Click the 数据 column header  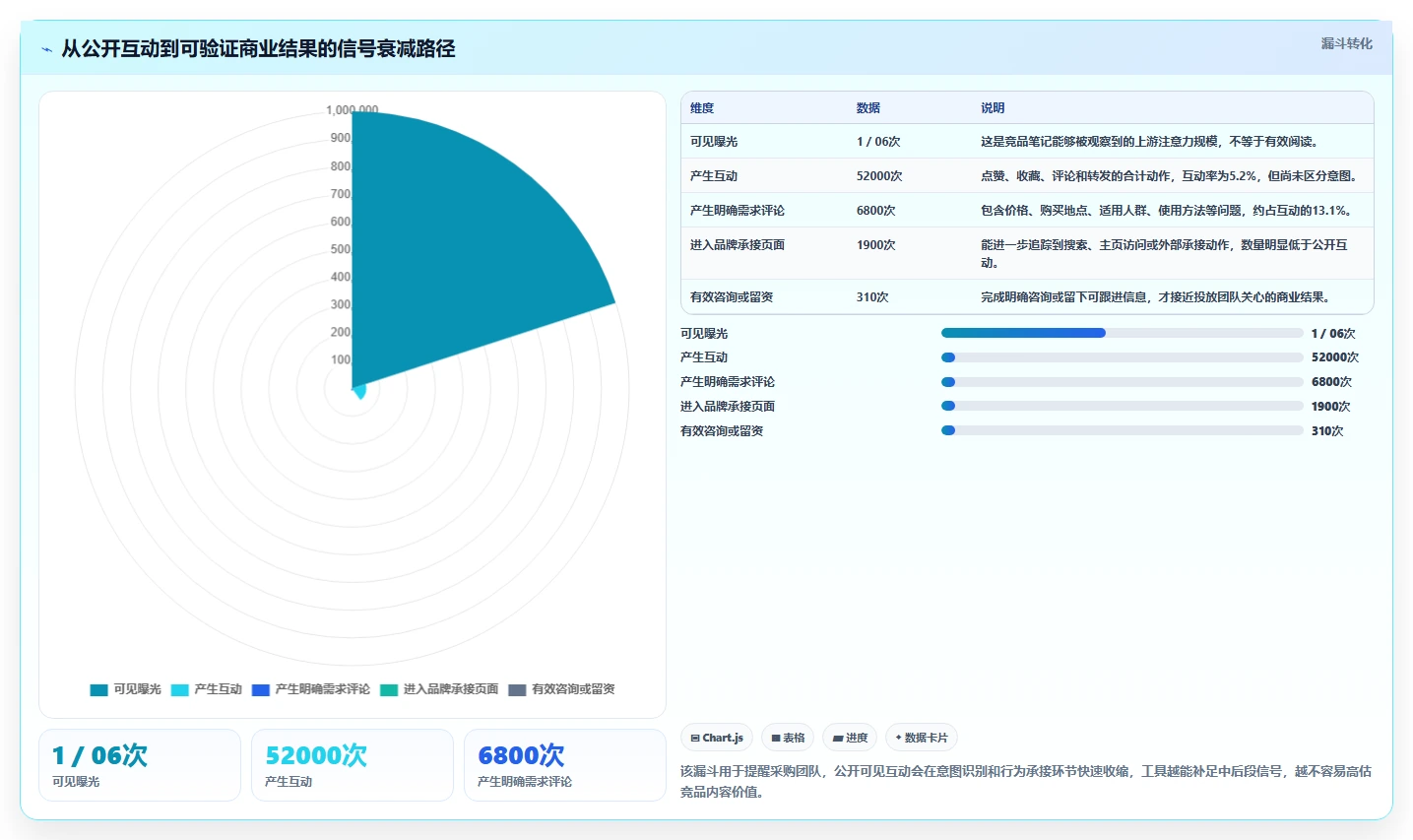click(868, 108)
